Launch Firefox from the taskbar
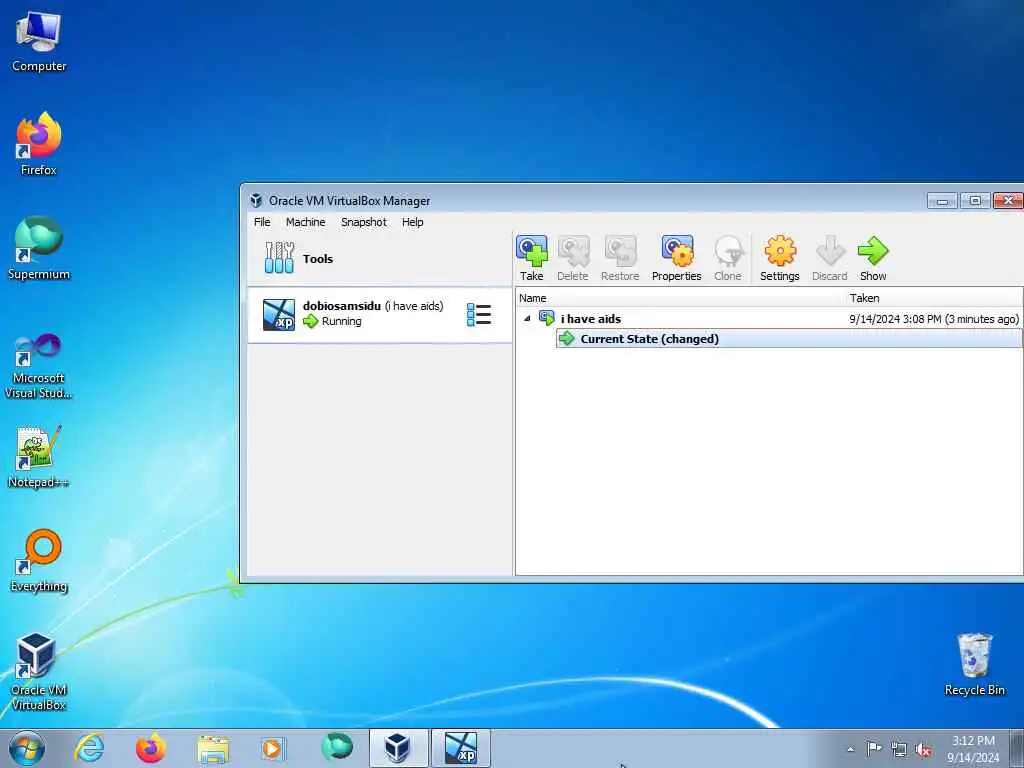 coord(150,748)
